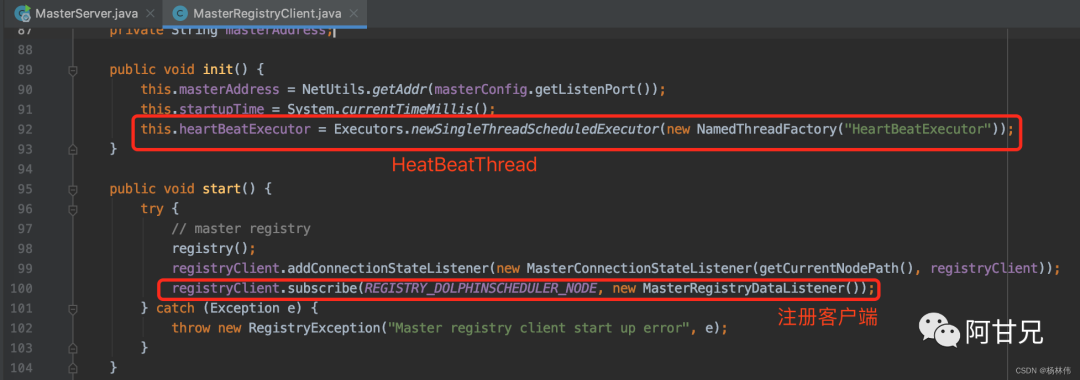Click the MasterRegistryClient.java class file icon
Viewport: 1080px width, 380px height.
(x=180, y=13)
